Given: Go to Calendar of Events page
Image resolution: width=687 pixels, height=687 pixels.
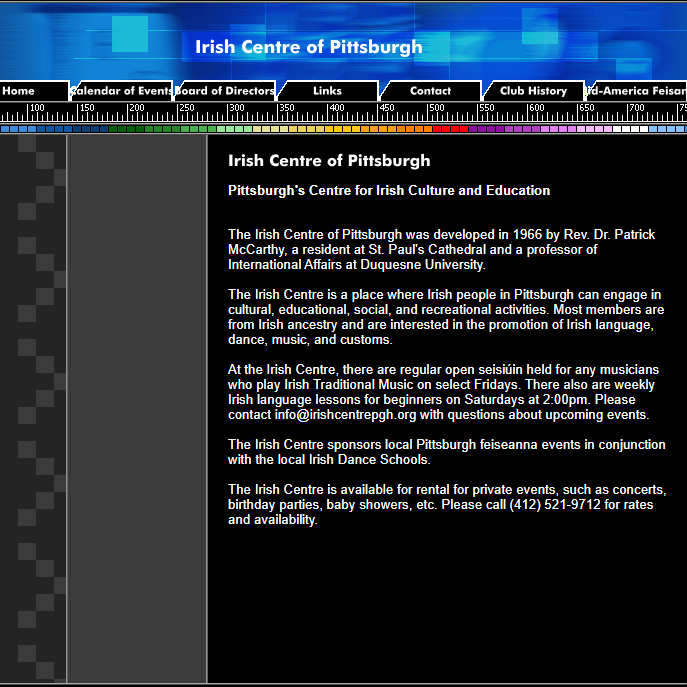Looking at the screenshot, I should 121,91.
